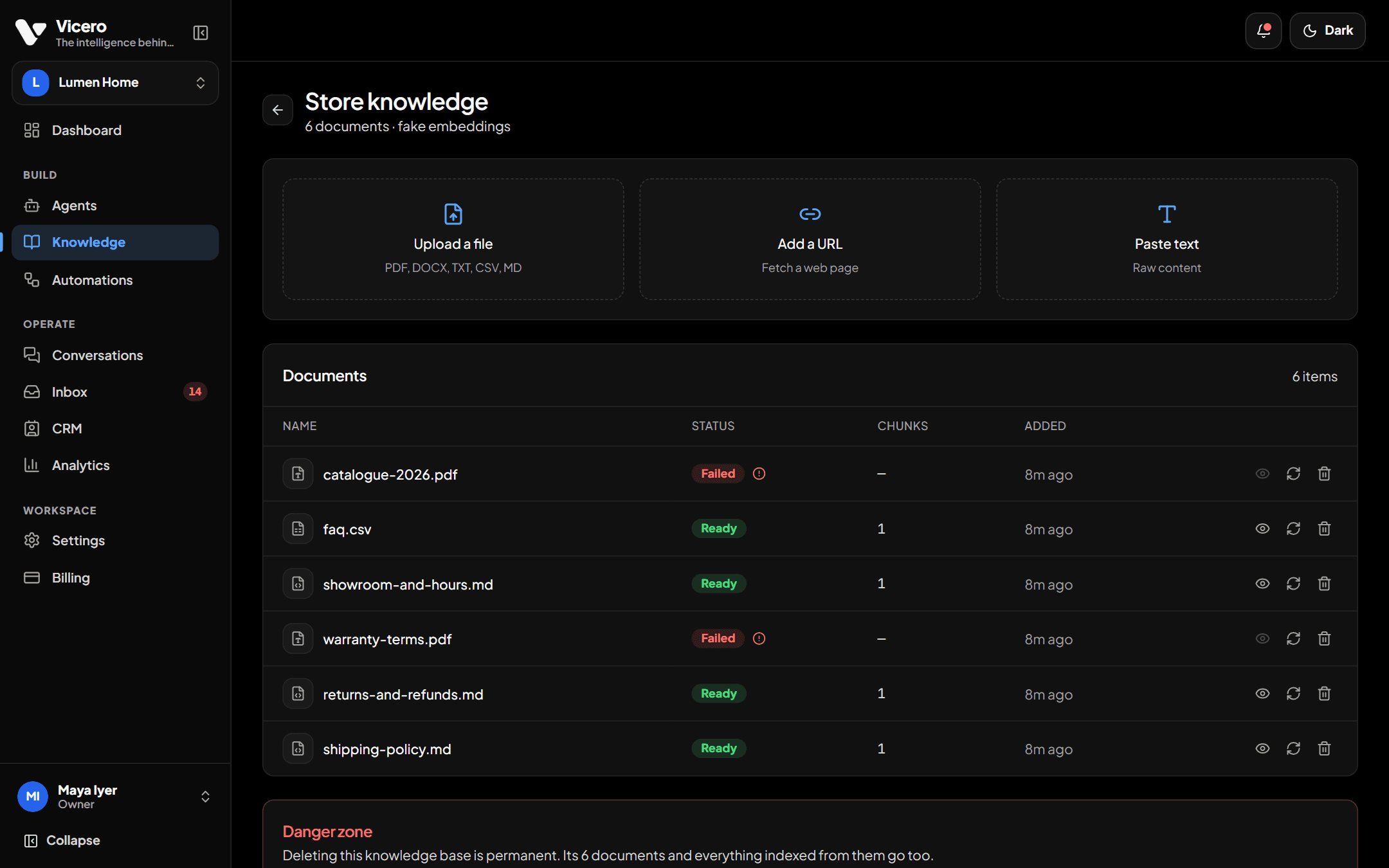The image size is (1389, 868).
Task: Refresh showroom-and-hours.md document
Action: [x=1293, y=584]
